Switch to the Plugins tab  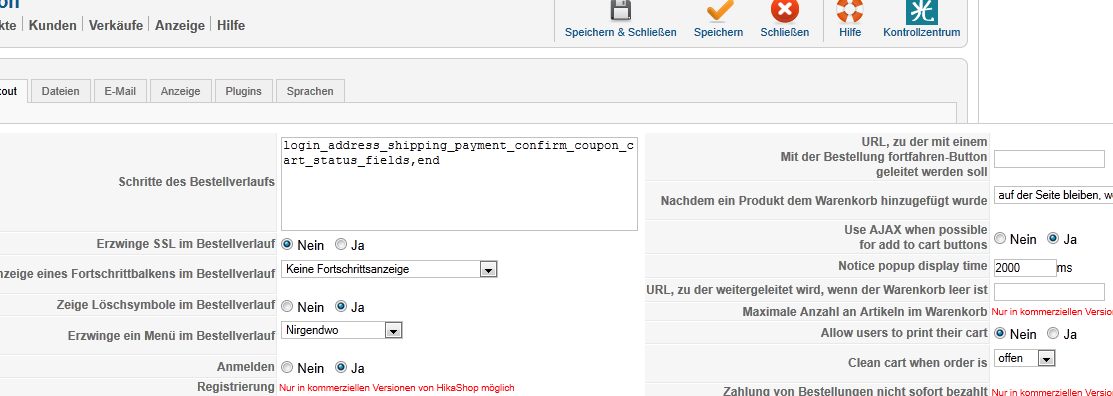pyautogui.click(x=243, y=91)
